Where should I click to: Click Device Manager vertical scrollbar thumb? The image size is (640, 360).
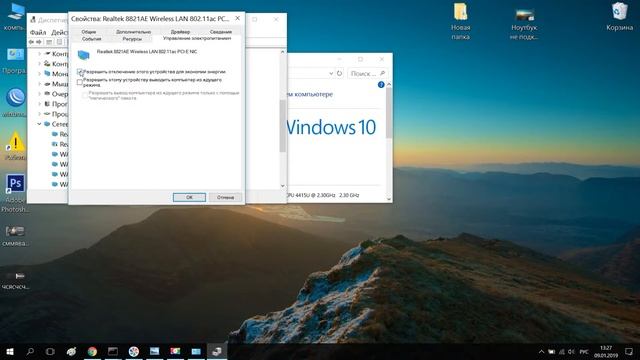pos(282,126)
